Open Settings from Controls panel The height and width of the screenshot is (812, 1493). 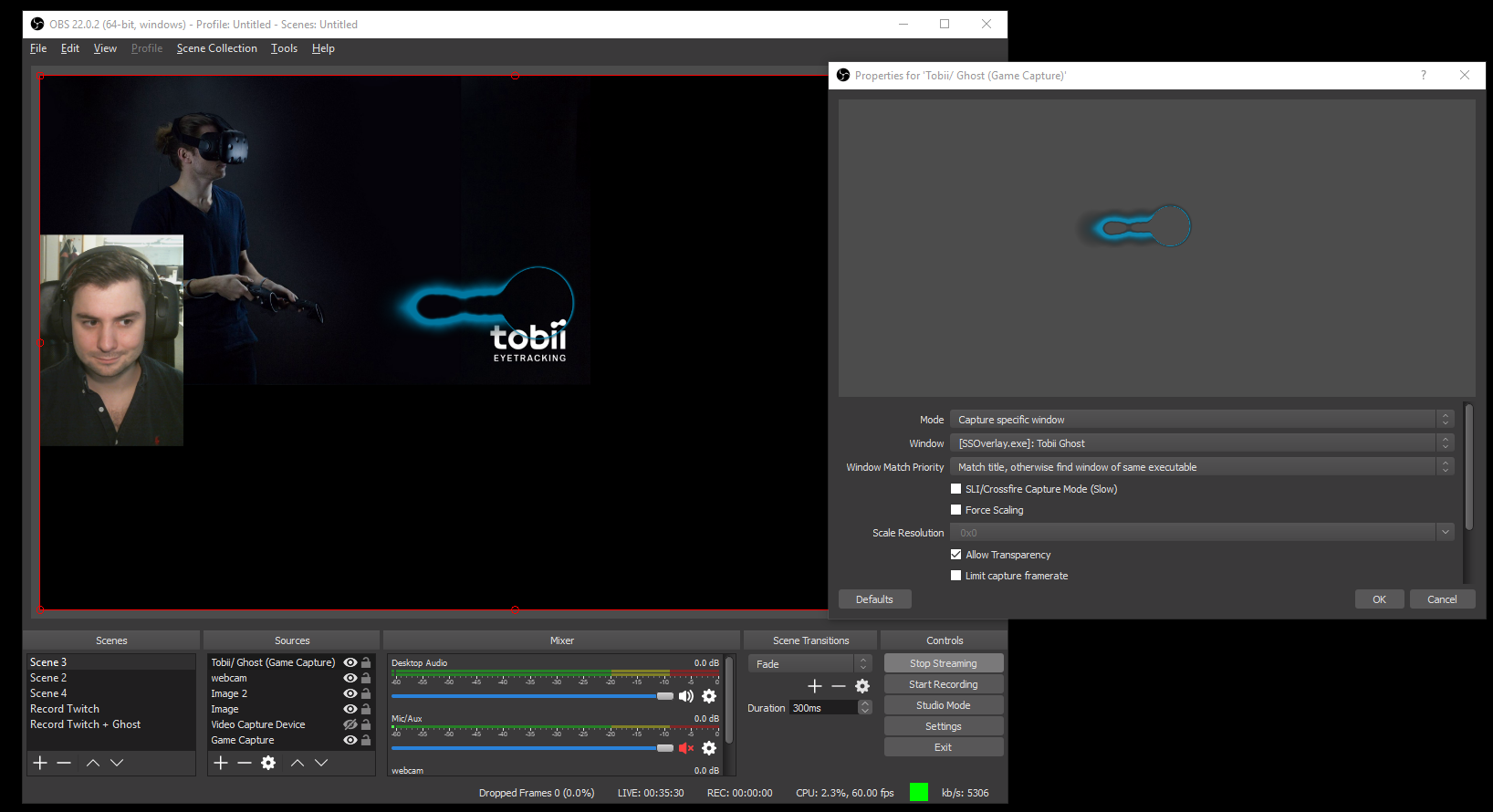[944, 726]
